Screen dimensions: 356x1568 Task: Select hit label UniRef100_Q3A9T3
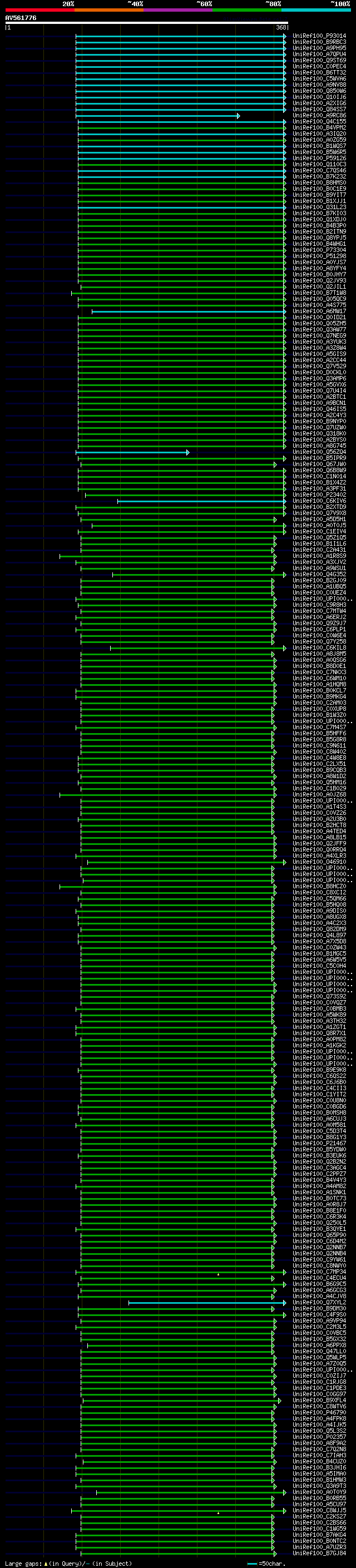(x=319, y=1486)
